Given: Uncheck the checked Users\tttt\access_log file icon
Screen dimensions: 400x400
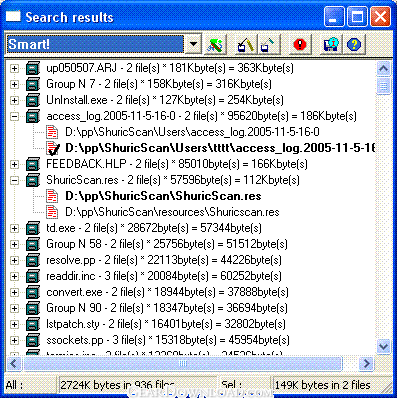Looking at the screenshot, I should 52,148.
